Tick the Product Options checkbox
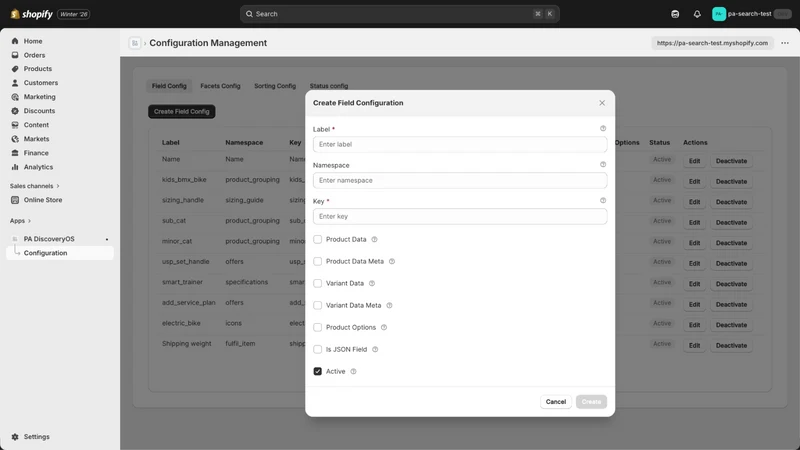This screenshot has width=800, height=450. pyautogui.click(x=317, y=327)
